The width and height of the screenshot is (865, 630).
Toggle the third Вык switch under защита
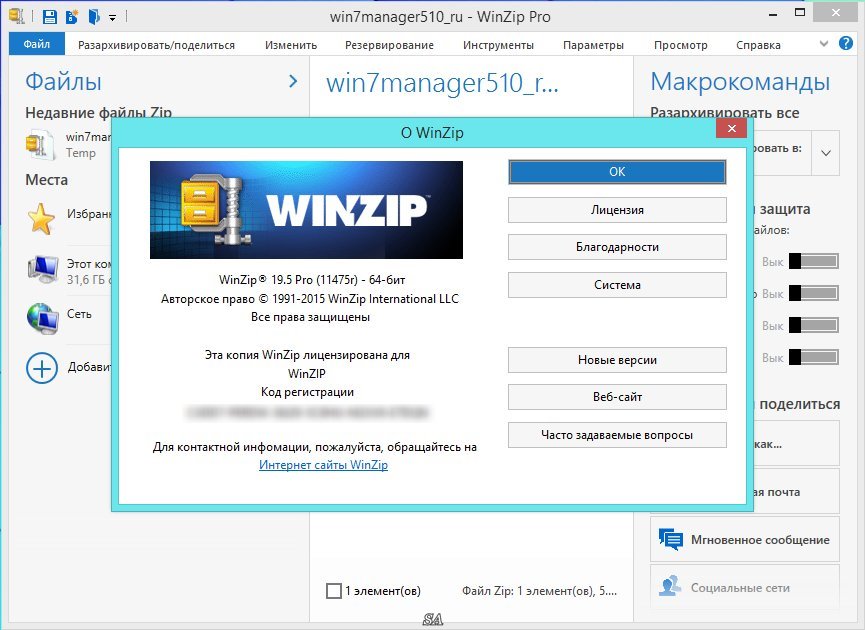(x=814, y=325)
